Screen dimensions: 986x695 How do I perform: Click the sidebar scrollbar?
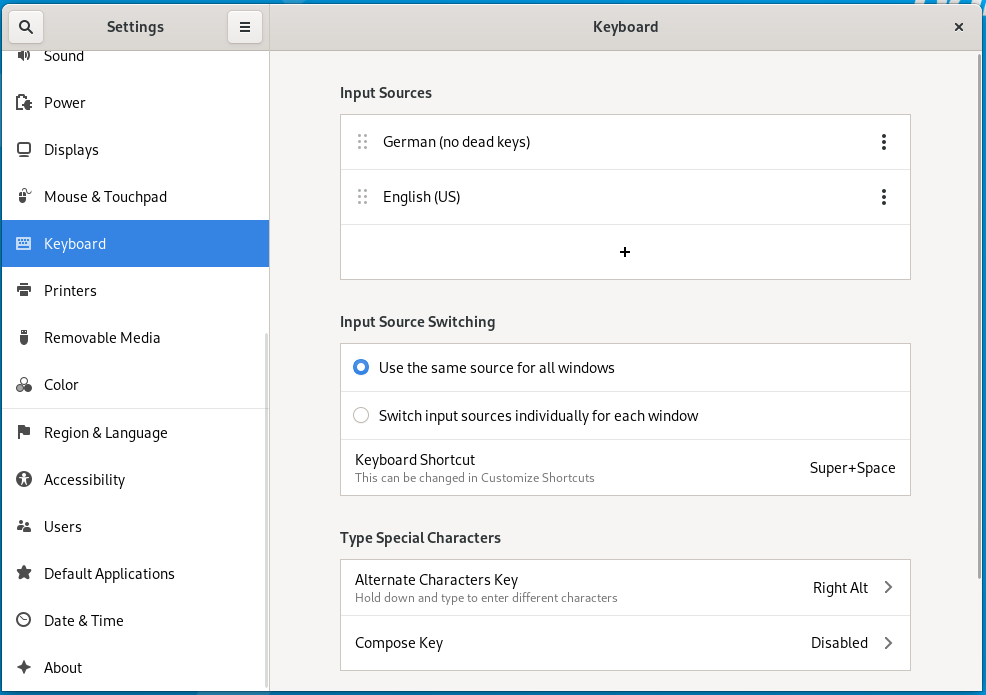266,509
